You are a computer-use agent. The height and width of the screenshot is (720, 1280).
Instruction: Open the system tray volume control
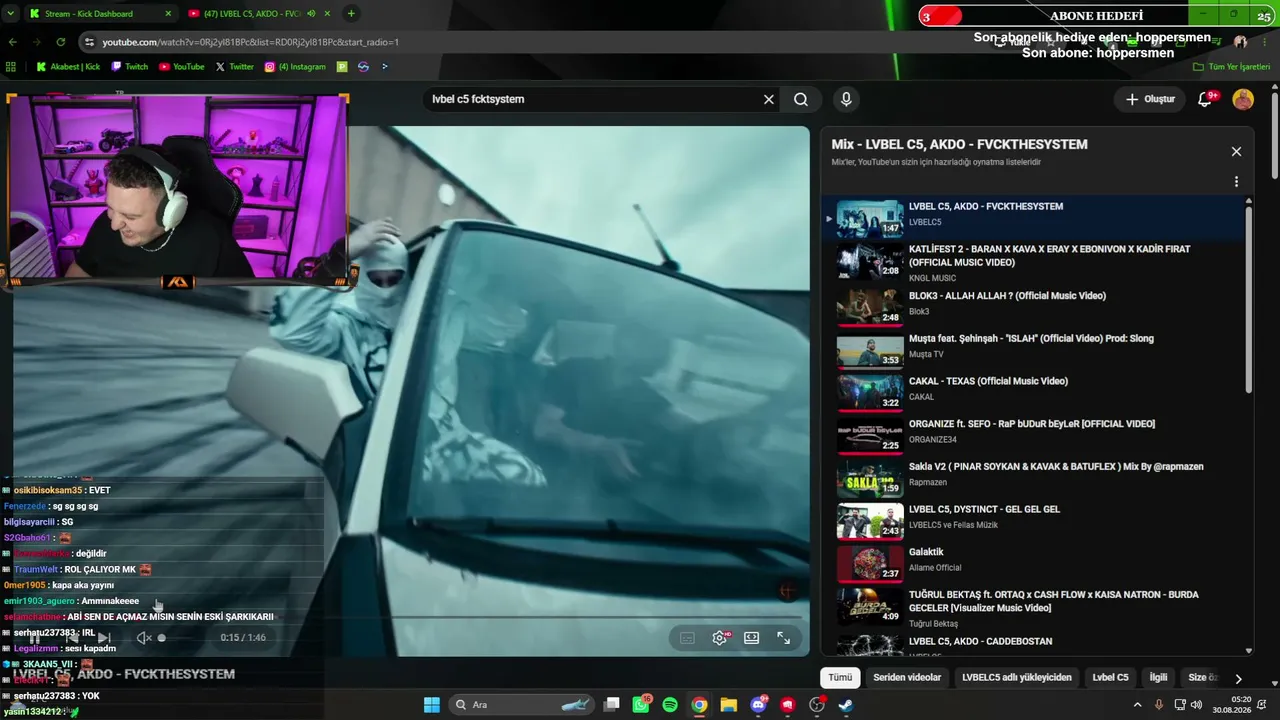point(1196,705)
